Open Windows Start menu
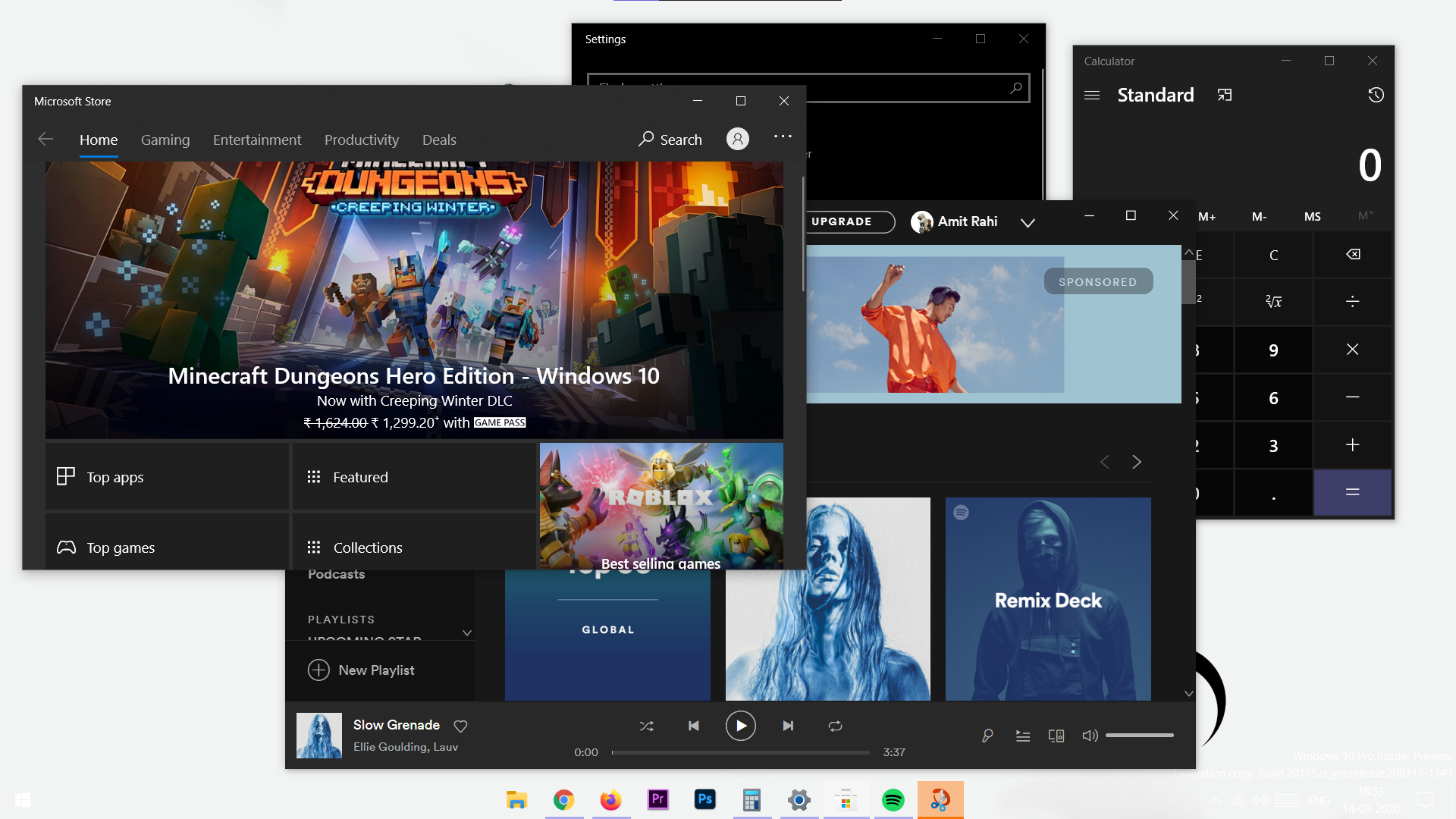This screenshot has width=1456, height=819. tap(23, 800)
